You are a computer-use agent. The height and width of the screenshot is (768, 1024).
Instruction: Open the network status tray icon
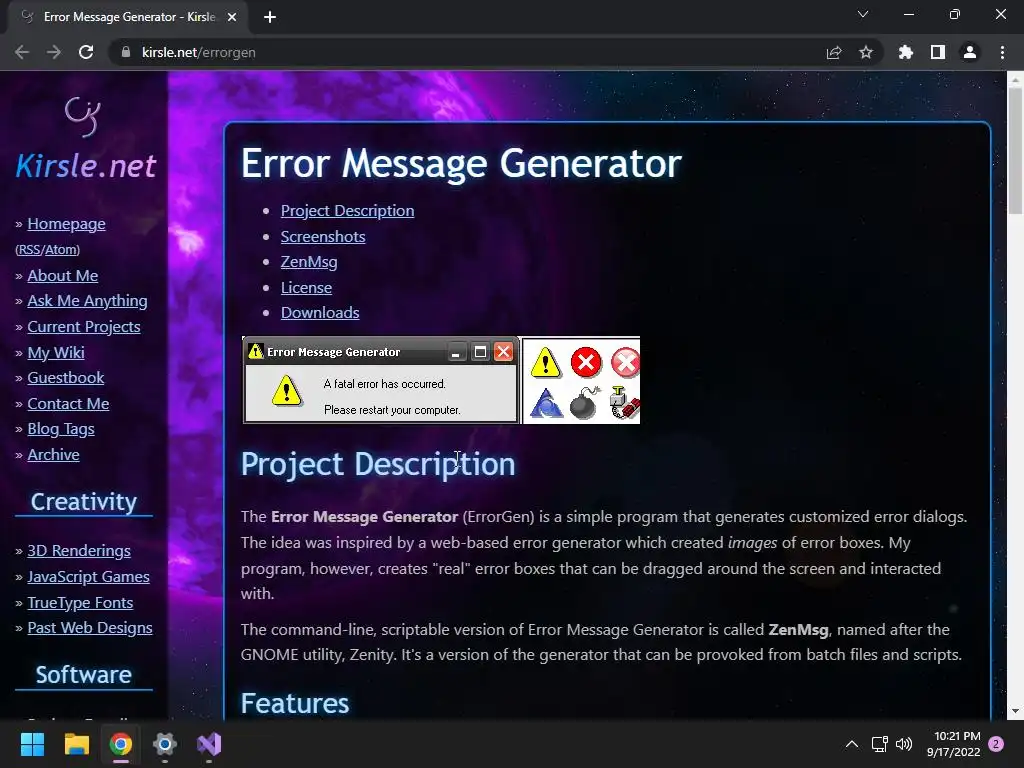(x=879, y=744)
